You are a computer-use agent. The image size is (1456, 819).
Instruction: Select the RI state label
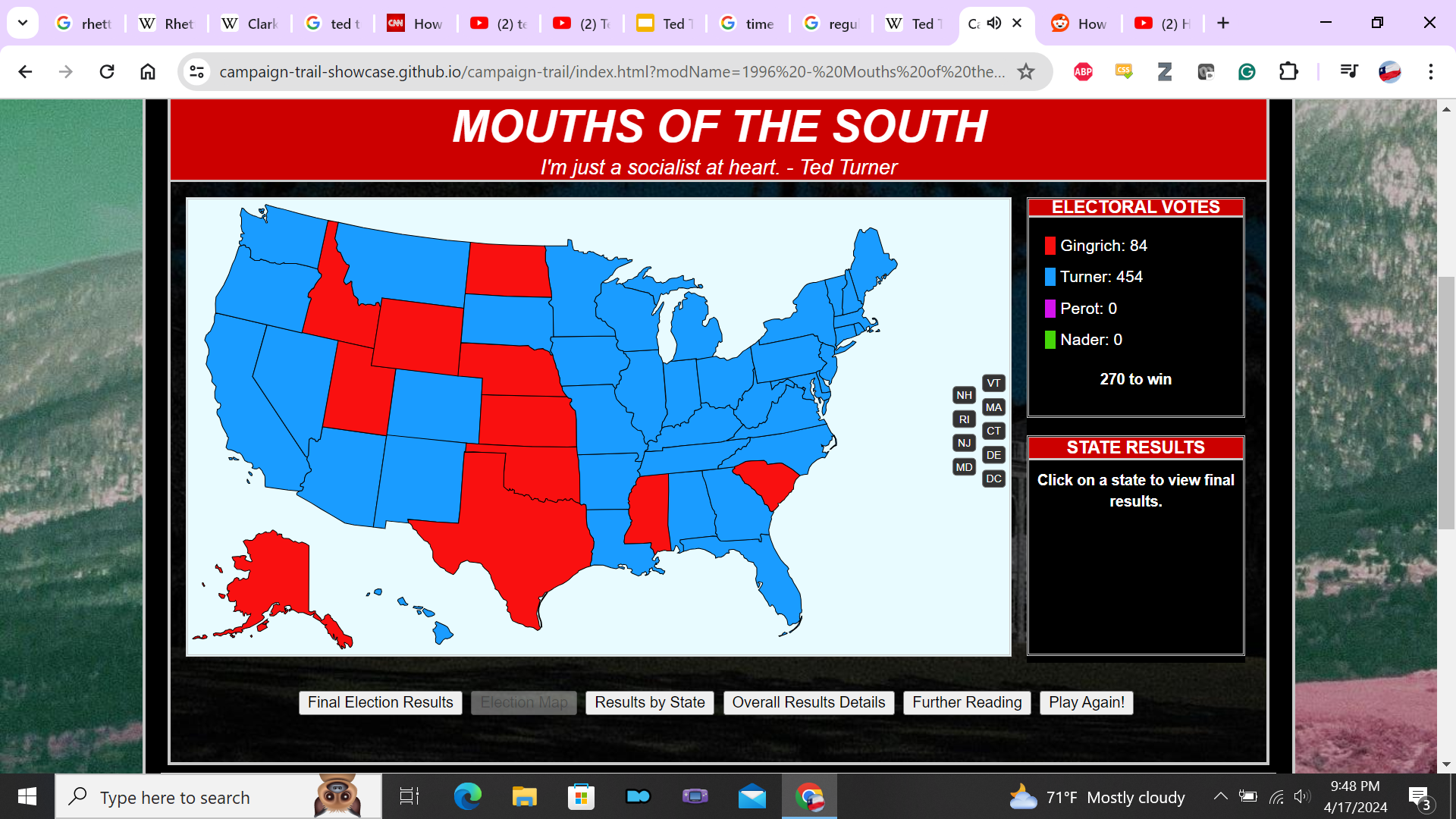pos(964,419)
